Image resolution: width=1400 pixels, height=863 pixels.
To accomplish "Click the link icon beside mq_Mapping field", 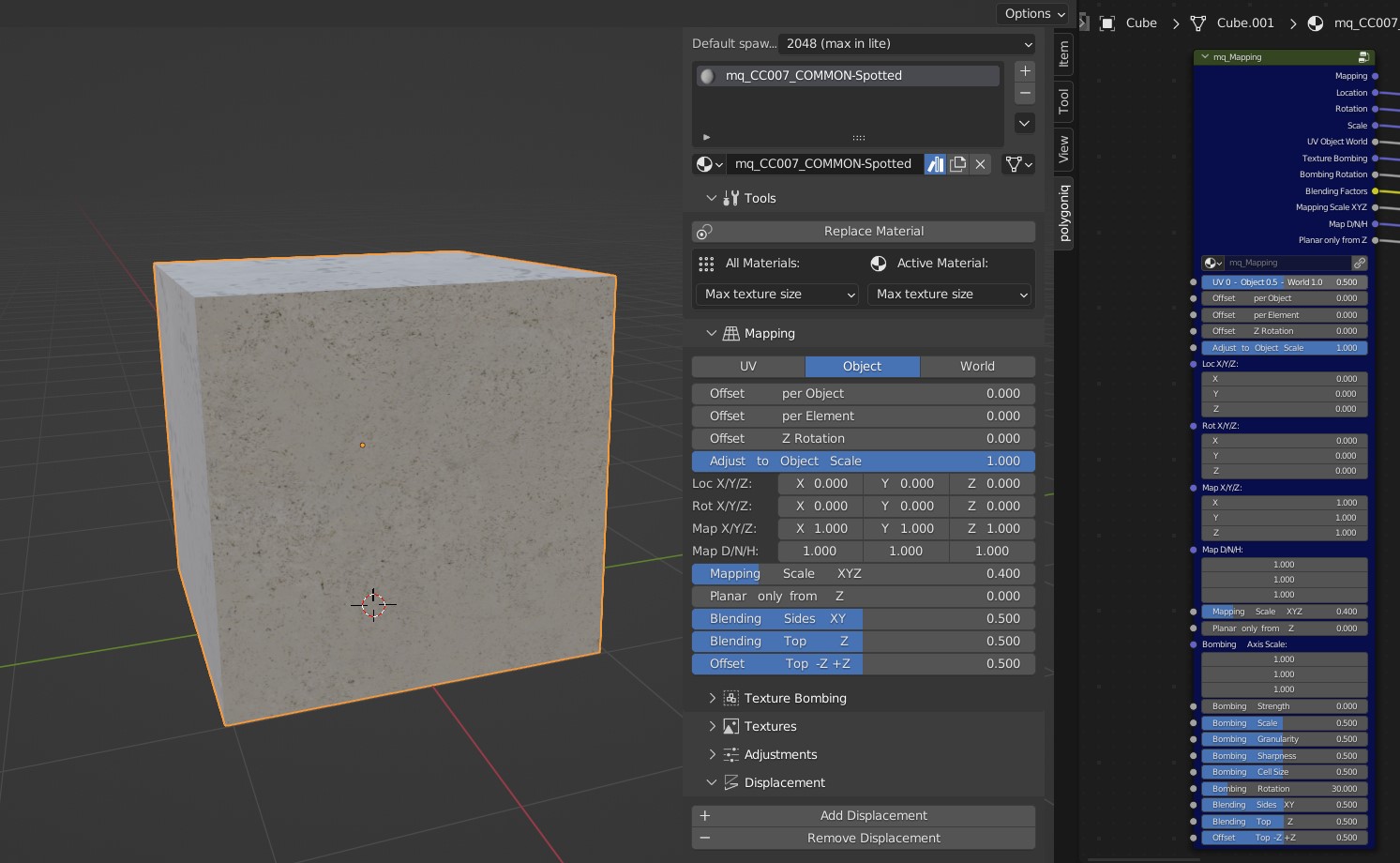I will [1359, 264].
